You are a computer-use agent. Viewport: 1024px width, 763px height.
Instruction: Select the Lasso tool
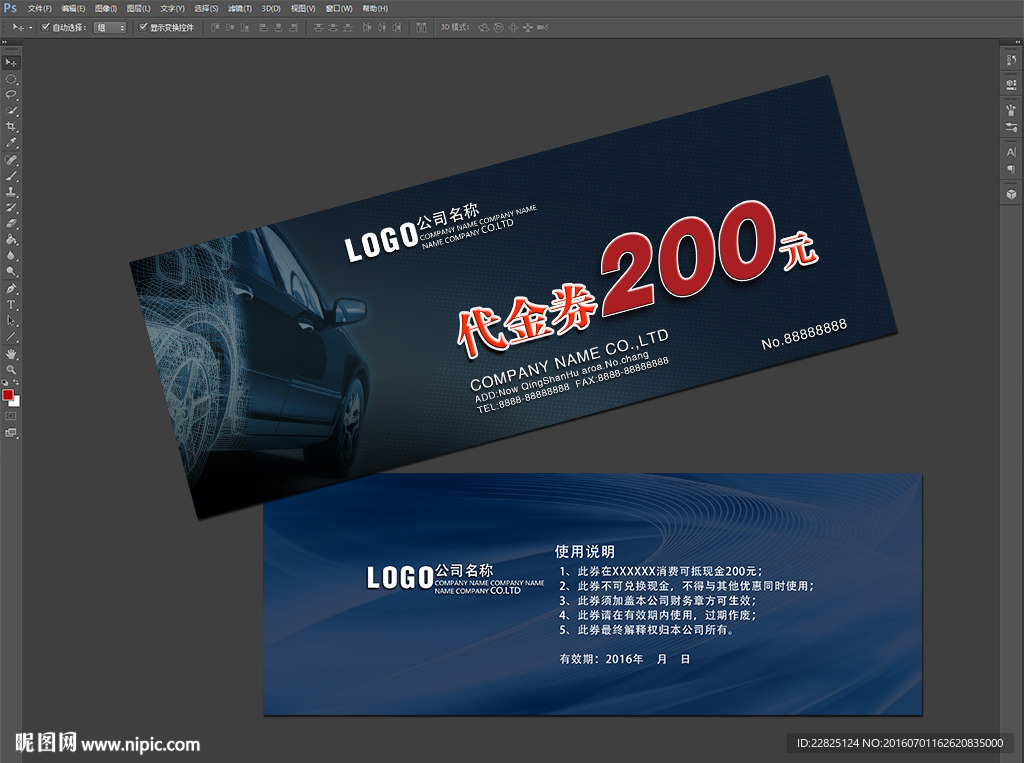[x=11, y=95]
